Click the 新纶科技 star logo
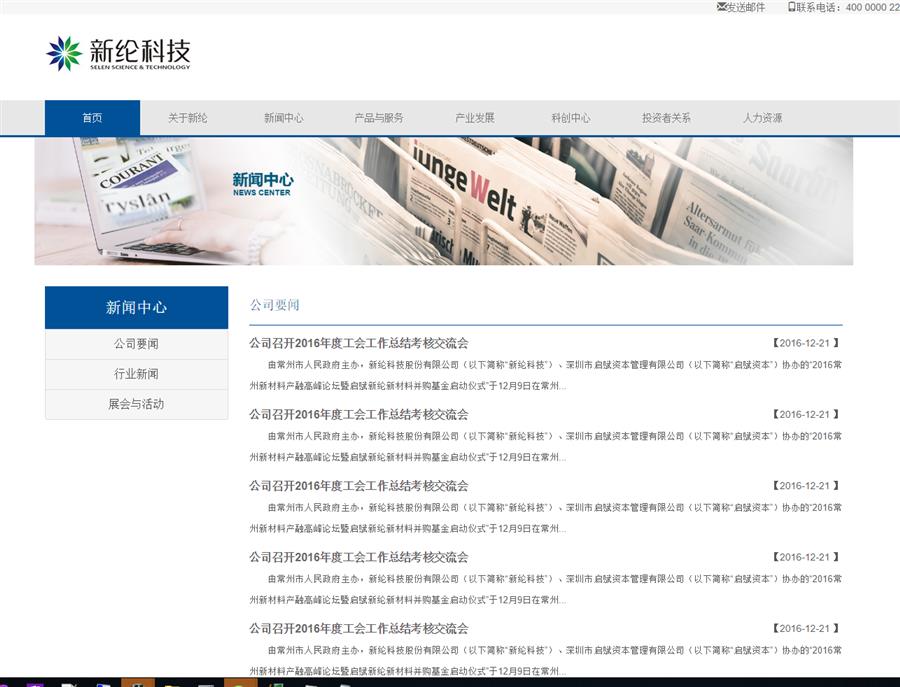The image size is (900, 687). (x=64, y=53)
